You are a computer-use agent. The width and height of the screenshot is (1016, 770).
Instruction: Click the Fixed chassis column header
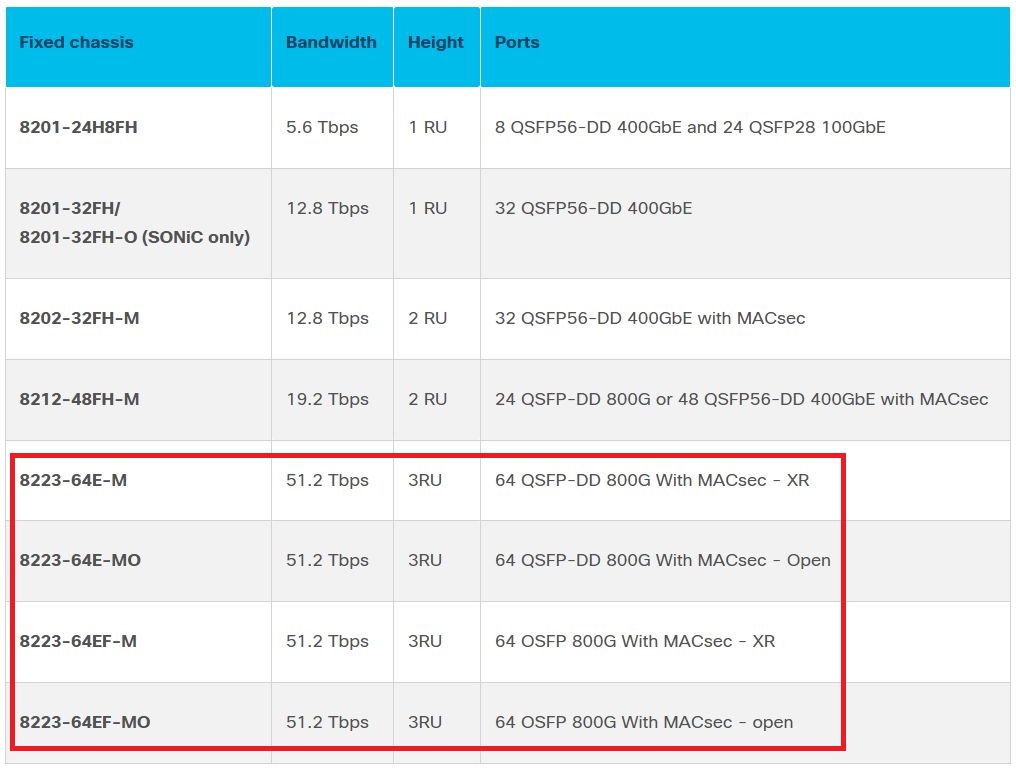pos(76,43)
